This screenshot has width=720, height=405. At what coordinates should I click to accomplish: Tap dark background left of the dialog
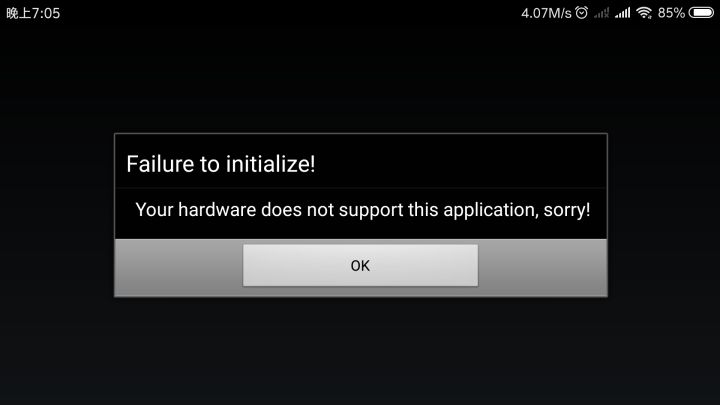(x=57, y=215)
